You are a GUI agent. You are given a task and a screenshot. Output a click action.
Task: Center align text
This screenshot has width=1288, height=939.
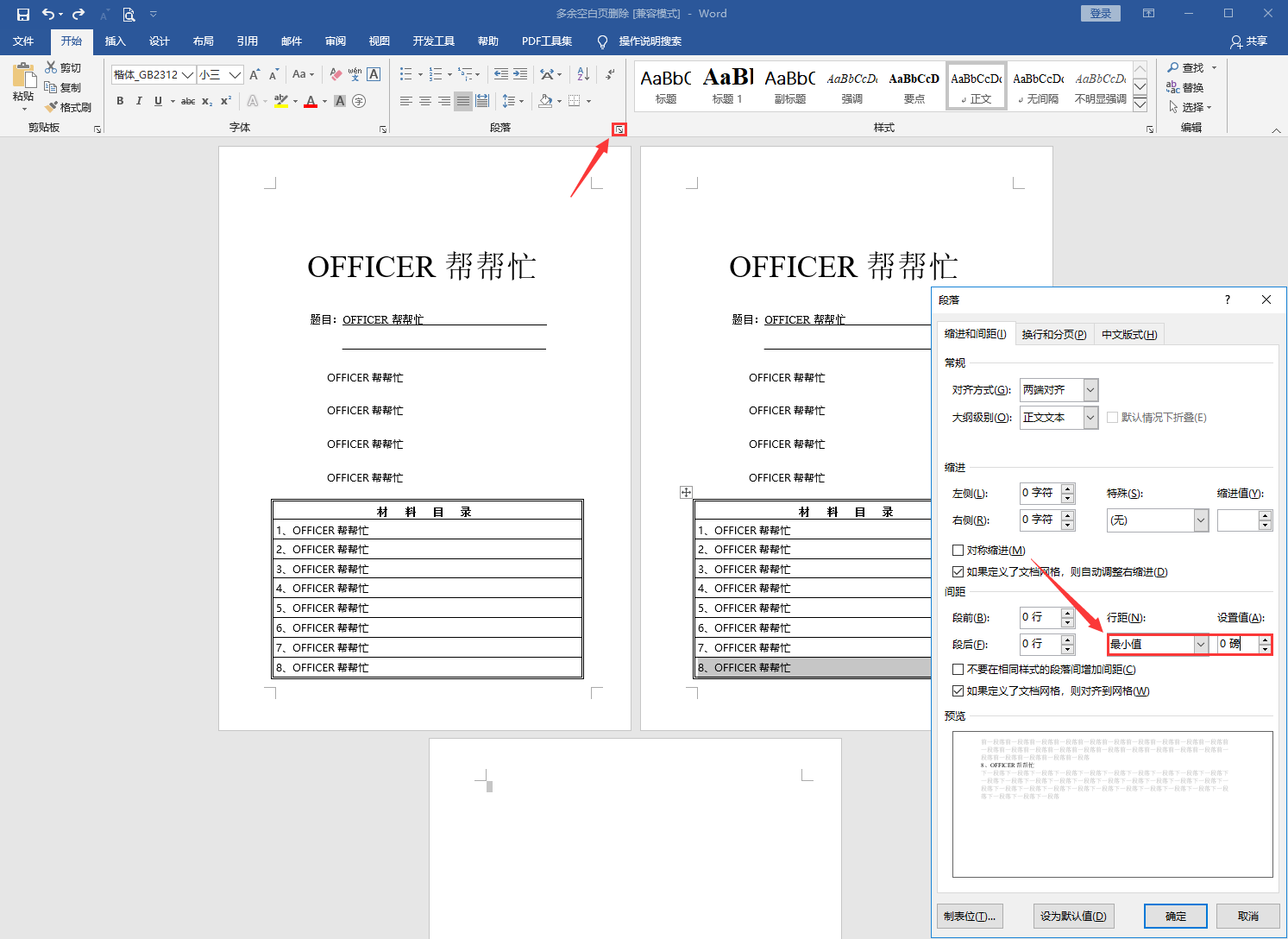point(425,101)
